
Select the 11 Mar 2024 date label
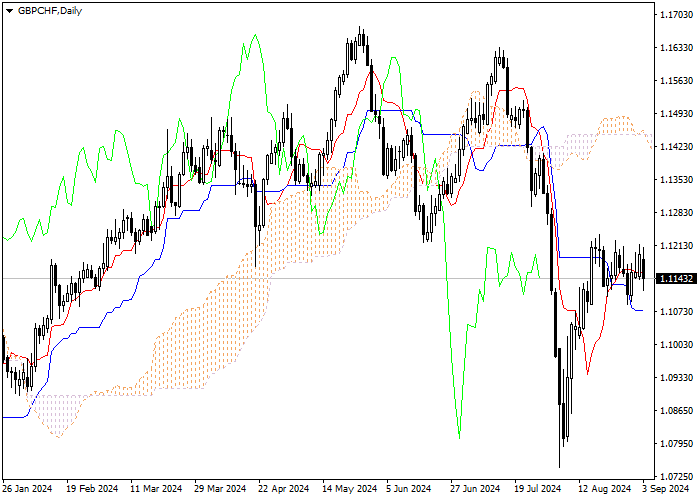tap(156, 489)
